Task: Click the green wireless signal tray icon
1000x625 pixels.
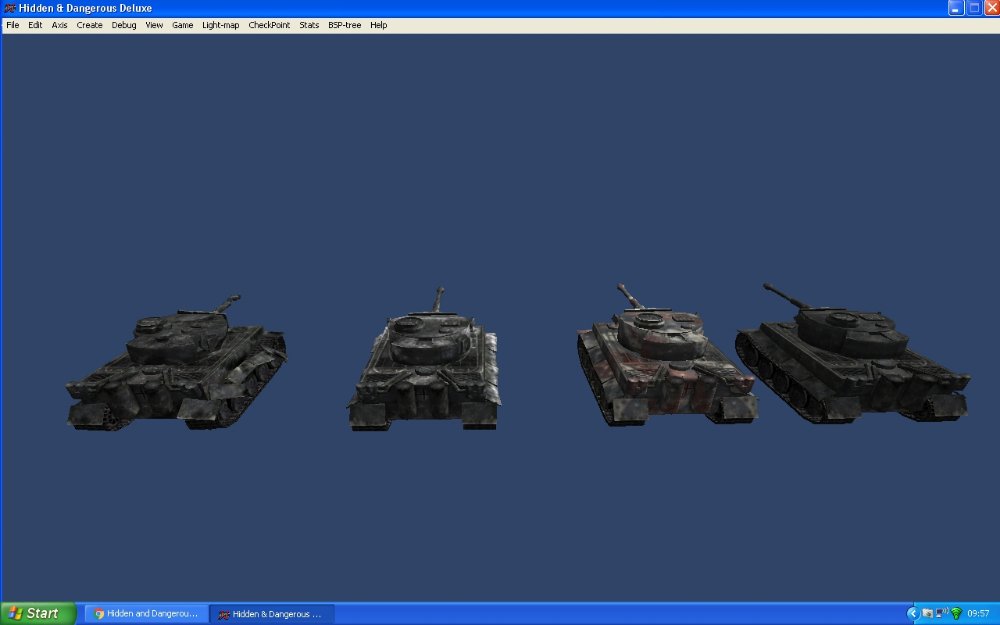Action: click(957, 613)
